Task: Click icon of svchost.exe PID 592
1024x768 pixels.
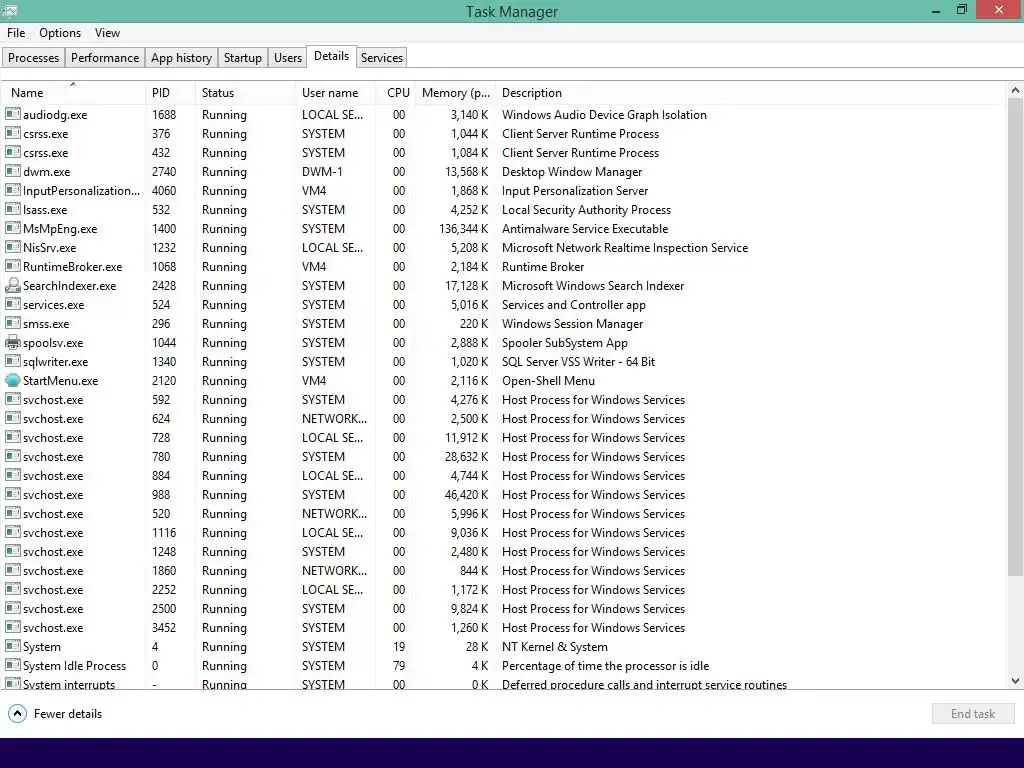Action: [x=12, y=399]
